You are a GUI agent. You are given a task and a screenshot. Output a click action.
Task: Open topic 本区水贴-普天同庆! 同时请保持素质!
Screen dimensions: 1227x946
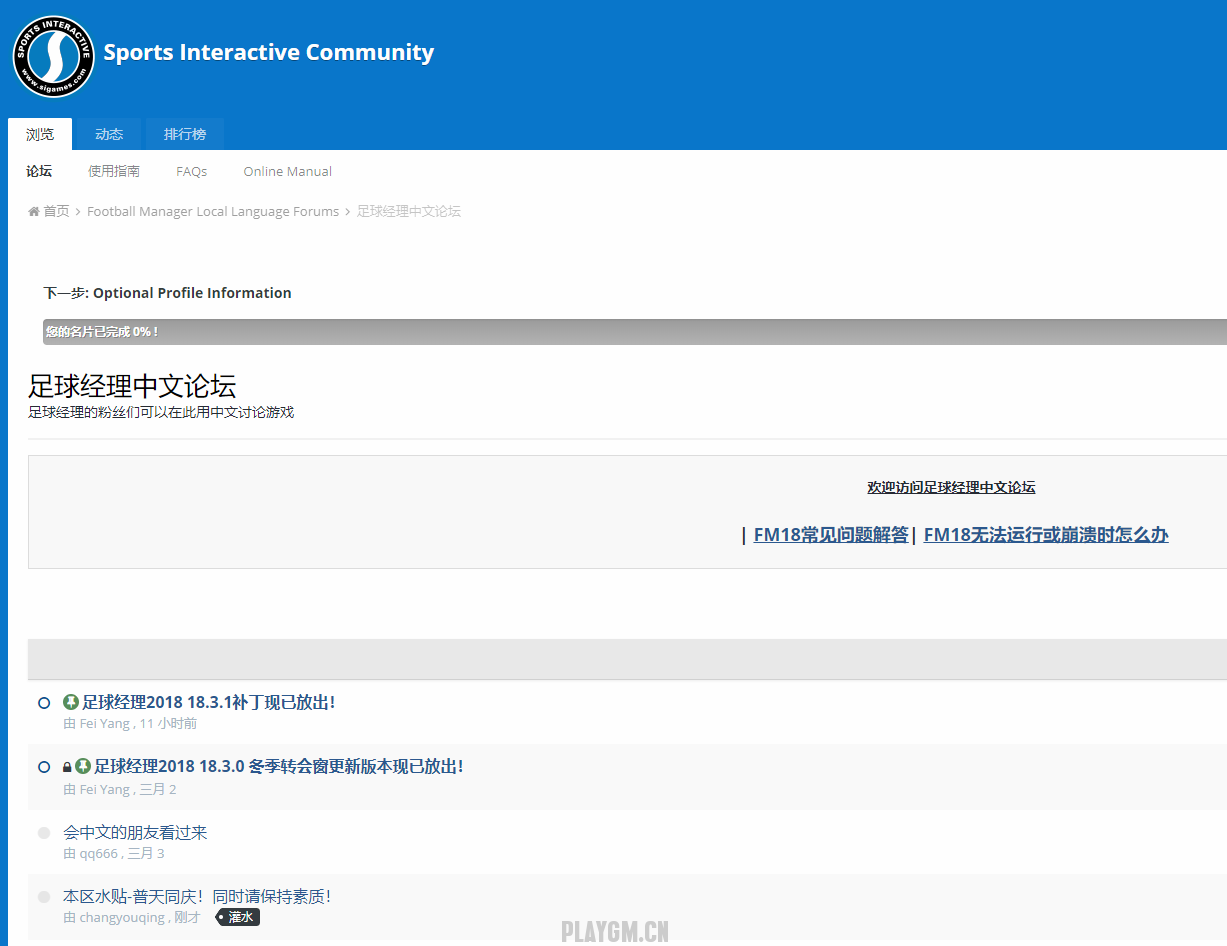[197, 896]
